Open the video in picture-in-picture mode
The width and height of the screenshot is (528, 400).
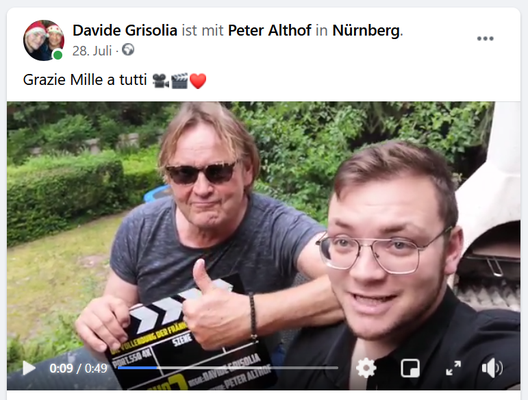point(410,368)
